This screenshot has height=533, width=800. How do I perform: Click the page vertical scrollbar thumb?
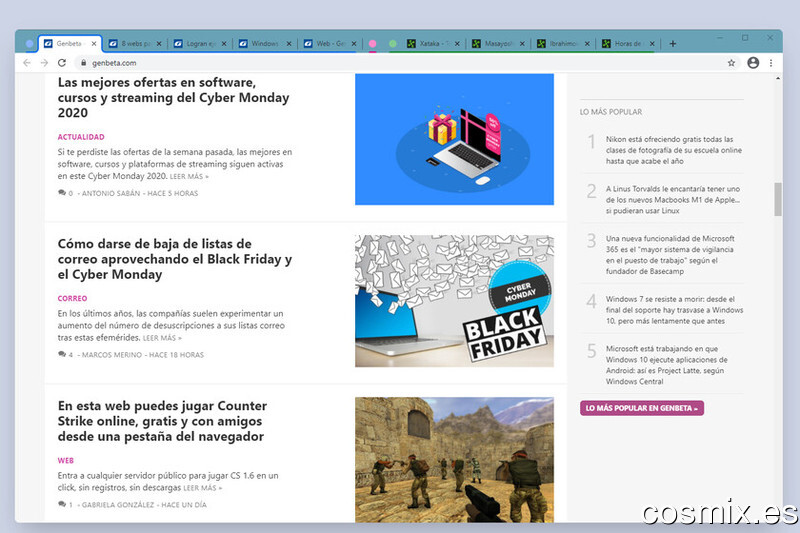pyautogui.click(x=778, y=199)
